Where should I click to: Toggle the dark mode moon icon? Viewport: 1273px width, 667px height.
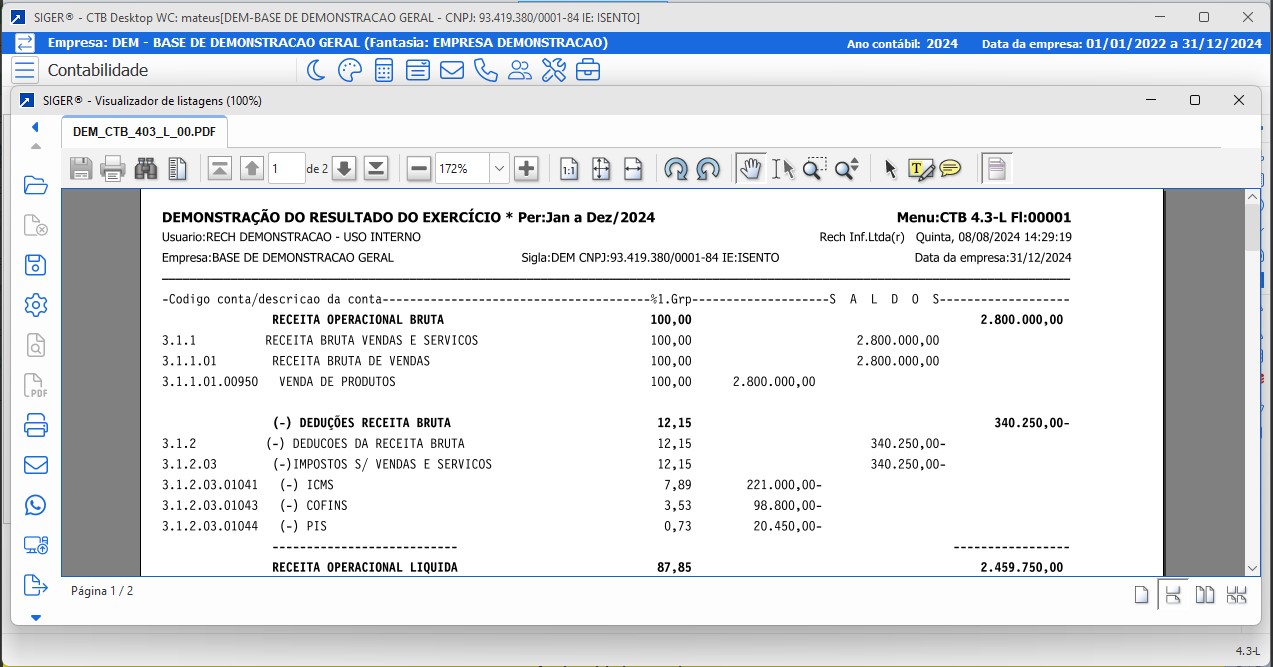point(315,70)
